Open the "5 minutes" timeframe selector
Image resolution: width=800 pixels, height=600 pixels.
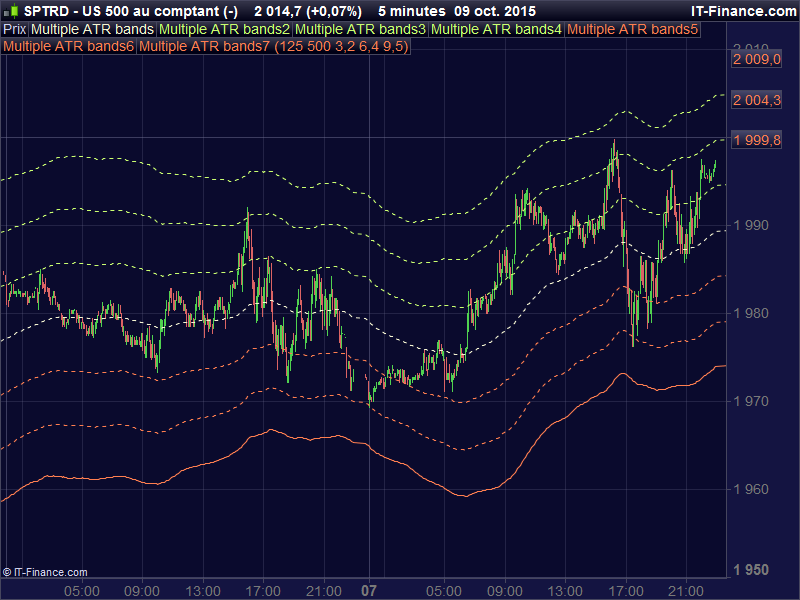tap(411, 10)
